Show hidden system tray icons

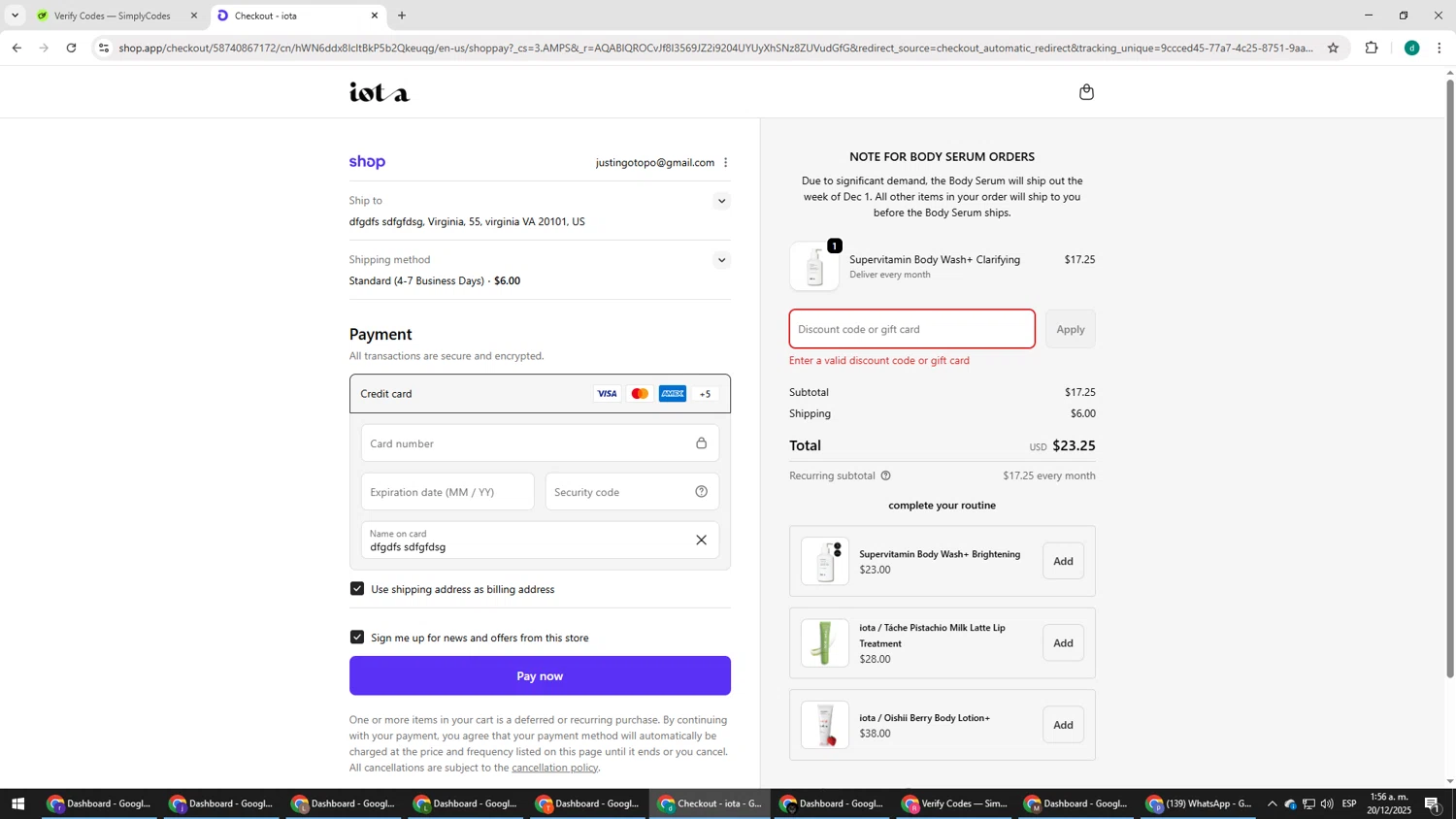(1272, 803)
